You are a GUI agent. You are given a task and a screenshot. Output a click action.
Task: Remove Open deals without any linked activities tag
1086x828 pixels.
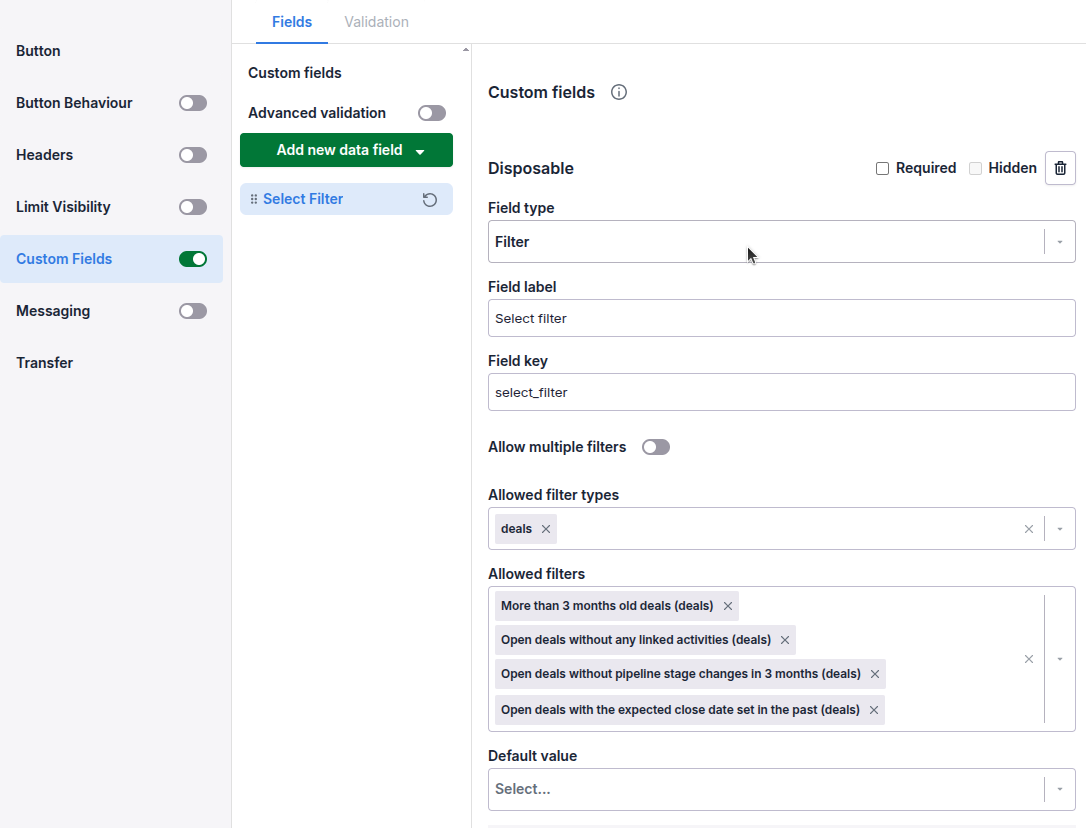(x=785, y=640)
